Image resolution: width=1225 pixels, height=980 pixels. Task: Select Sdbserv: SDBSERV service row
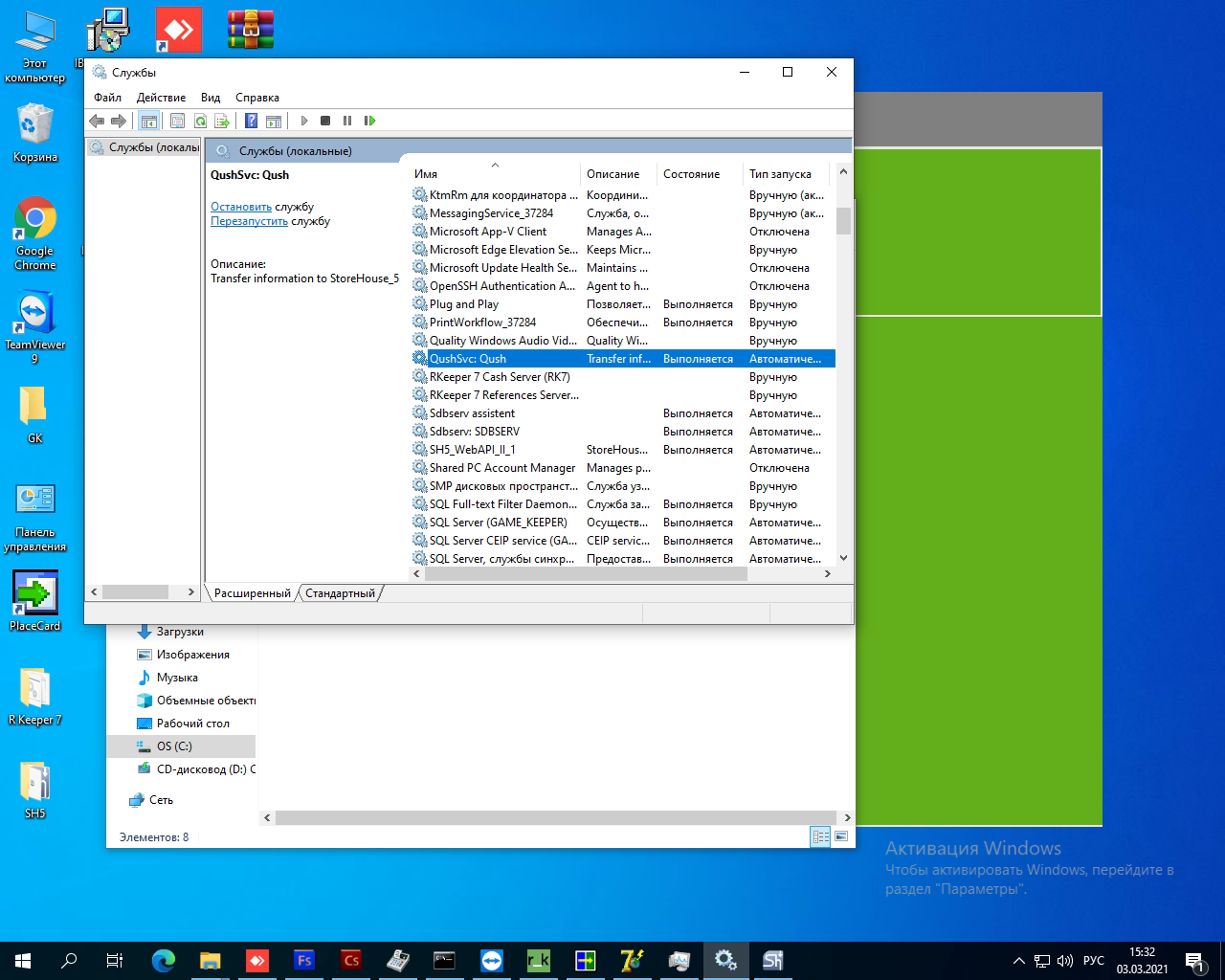[x=622, y=432]
